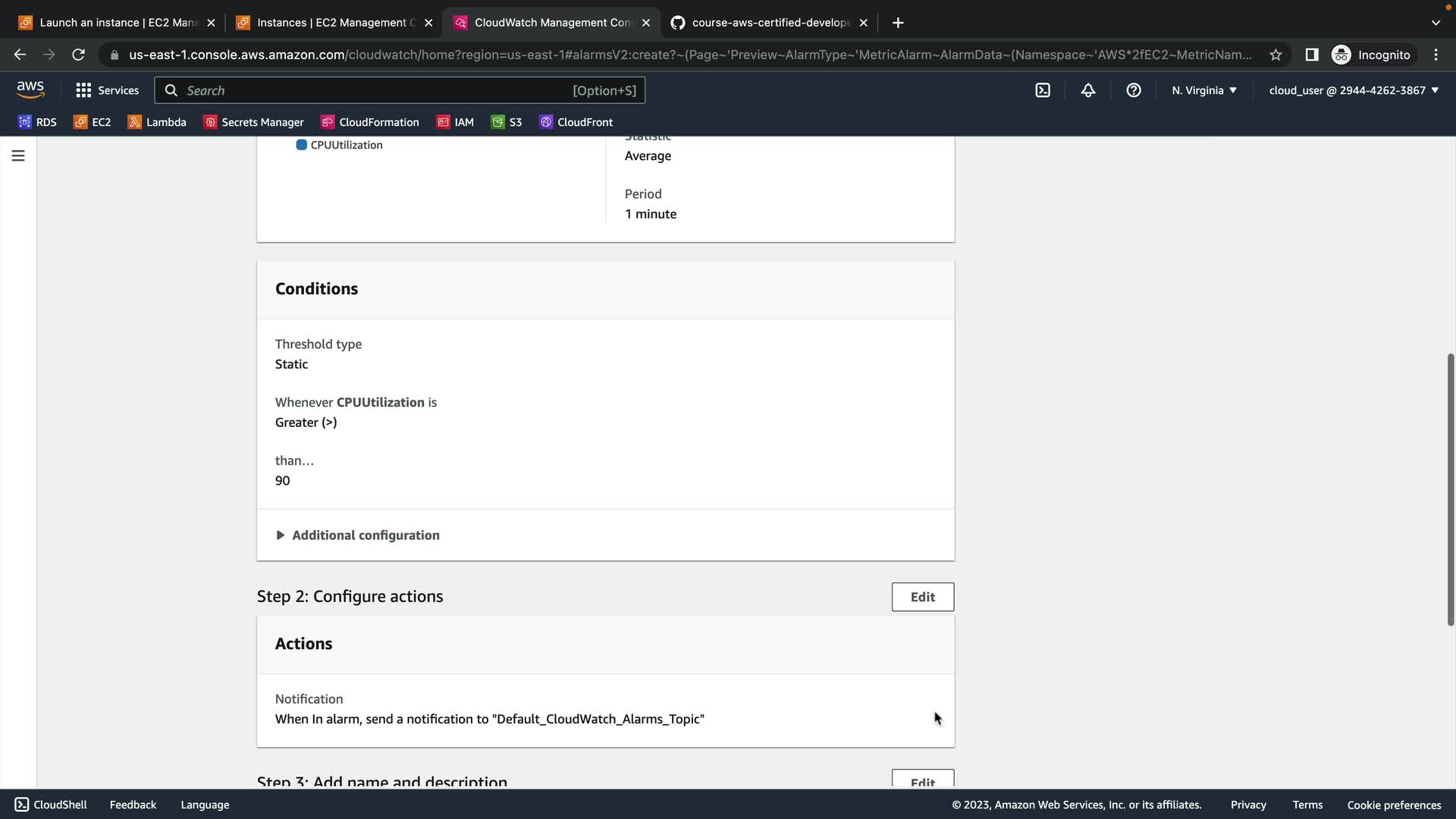The image size is (1456, 819).
Task: Open the notifications bell
Action: point(1088,90)
